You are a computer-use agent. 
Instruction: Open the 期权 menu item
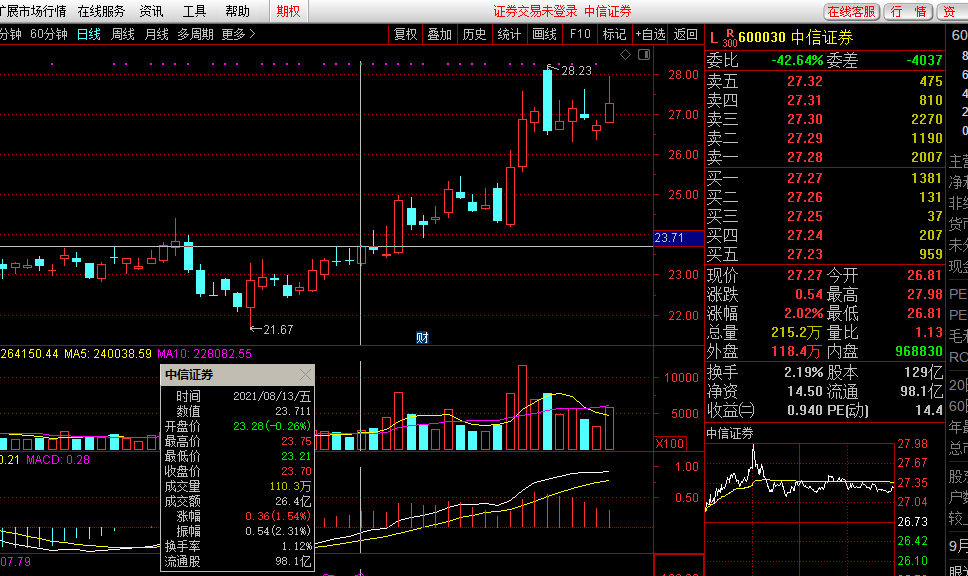[x=288, y=11]
